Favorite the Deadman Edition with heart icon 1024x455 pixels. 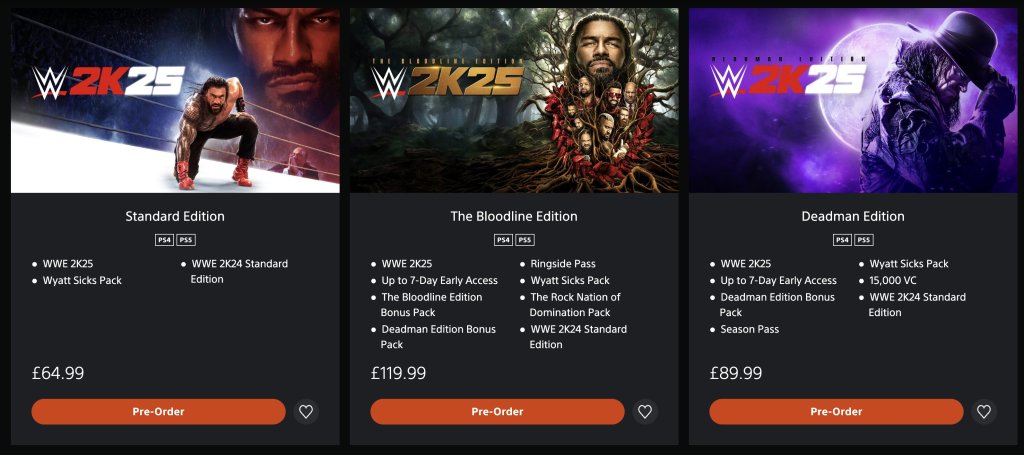pos(984,412)
